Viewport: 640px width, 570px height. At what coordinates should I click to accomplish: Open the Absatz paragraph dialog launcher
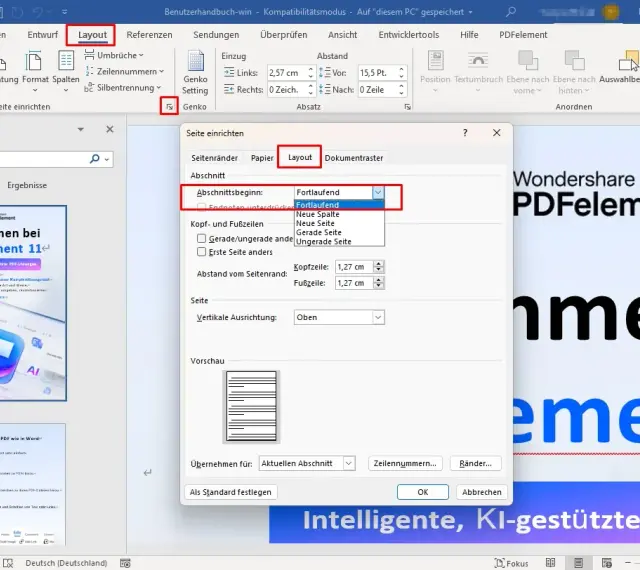(x=407, y=107)
